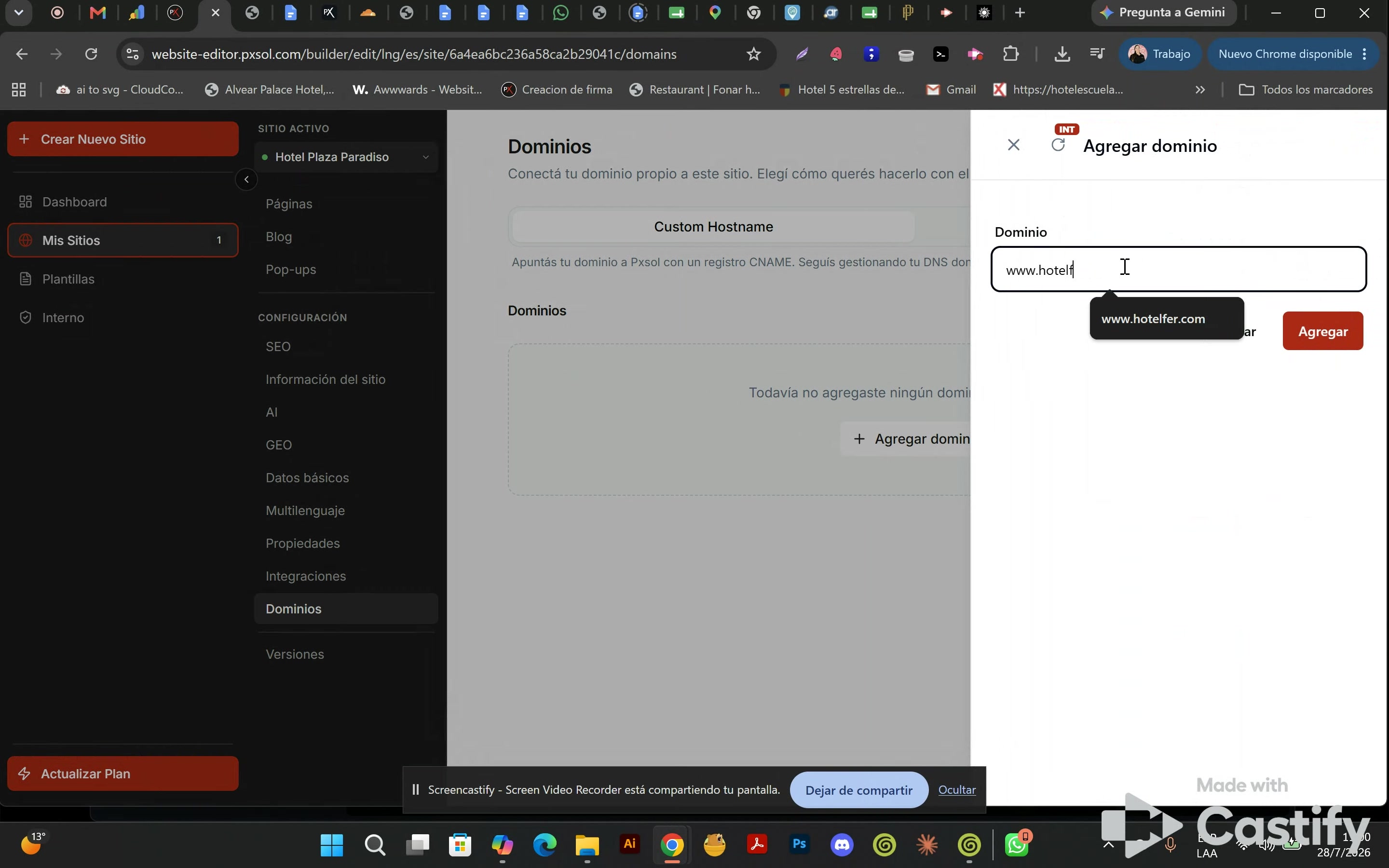The image size is (1389, 868).
Task: Click Ocultar link in sharing bar
Action: (957, 789)
